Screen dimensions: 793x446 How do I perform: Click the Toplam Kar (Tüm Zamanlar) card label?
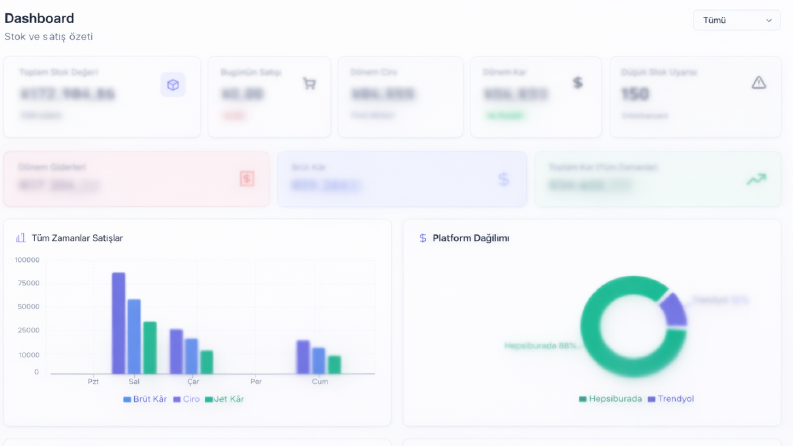click(603, 167)
